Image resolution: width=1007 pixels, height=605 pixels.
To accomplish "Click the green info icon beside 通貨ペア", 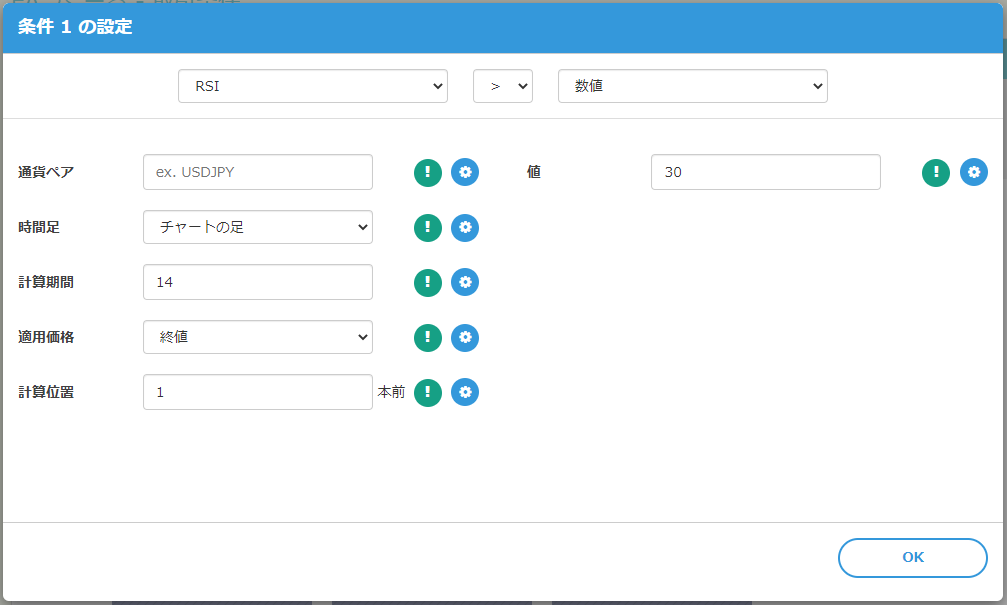I will (428, 172).
